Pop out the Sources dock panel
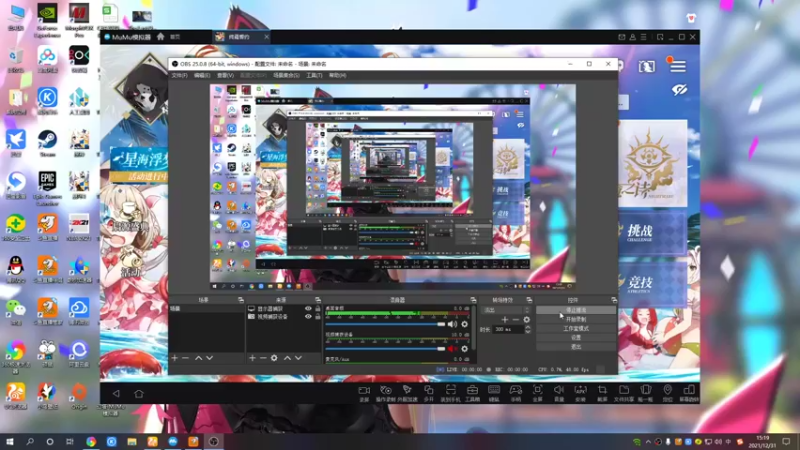This screenshot has width=800, height=450. (318, 300)
